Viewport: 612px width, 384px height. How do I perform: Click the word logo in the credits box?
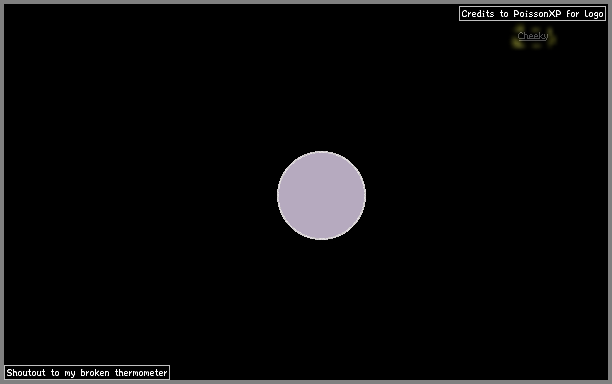click(x=594, y=14)
